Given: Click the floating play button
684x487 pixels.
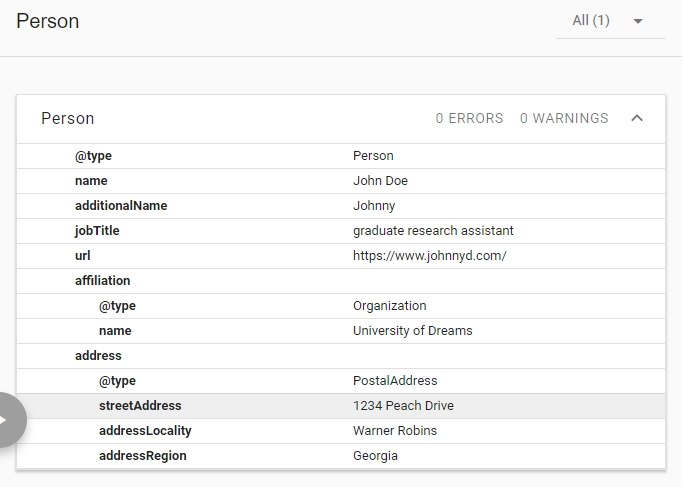Looking at the screenshot, I should pyautogui.click(x=9, y=420).
